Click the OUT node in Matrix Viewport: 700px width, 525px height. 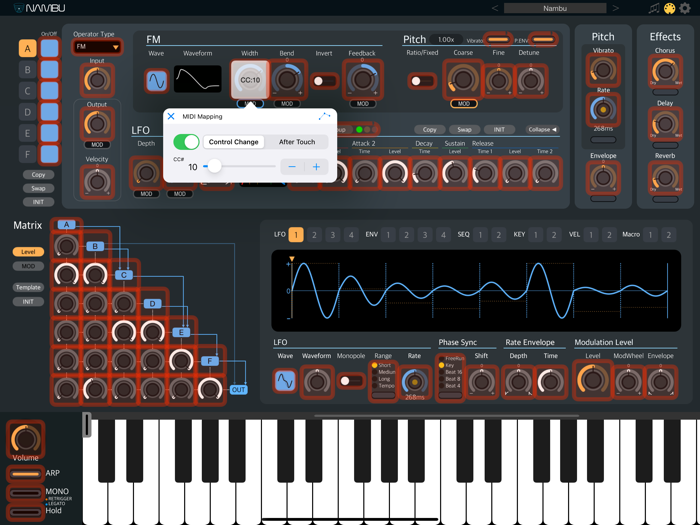point(238,389)
